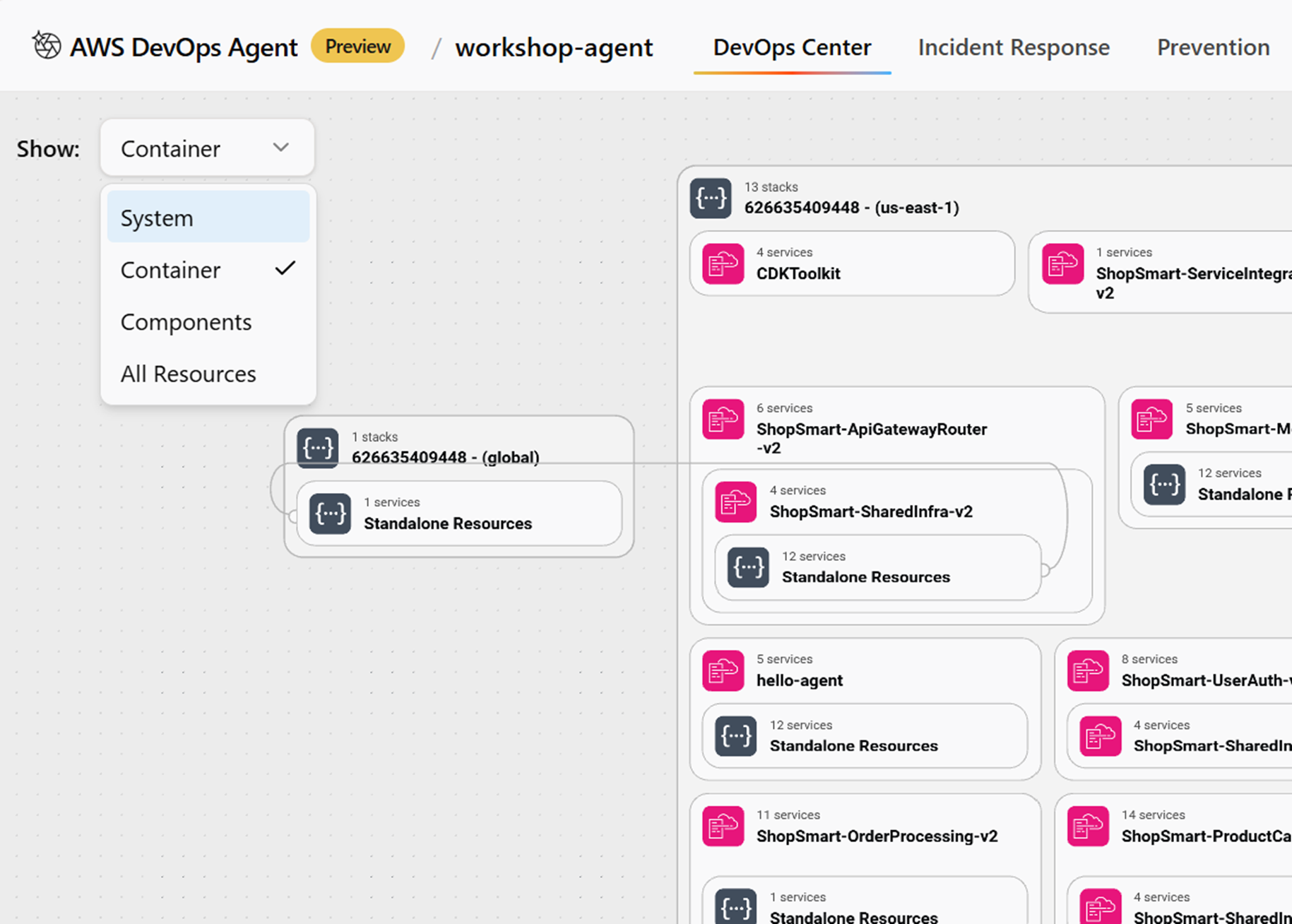The image size is (1292, 924).
Task: Click the ShopSmart-ProductCatalog stack icon
Action: (x=1088, y=826)
